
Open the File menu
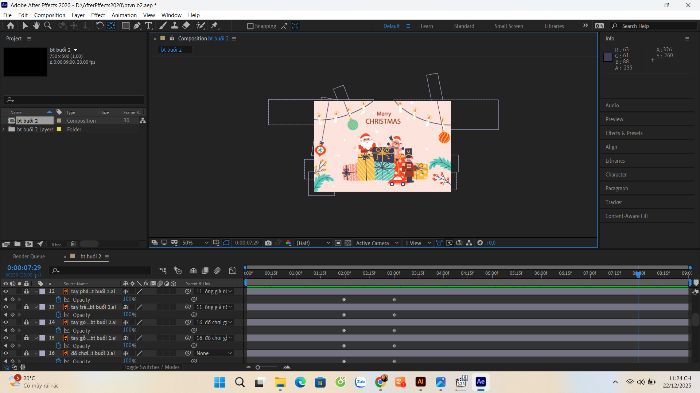pyautogui.click(x=8, y=15)
